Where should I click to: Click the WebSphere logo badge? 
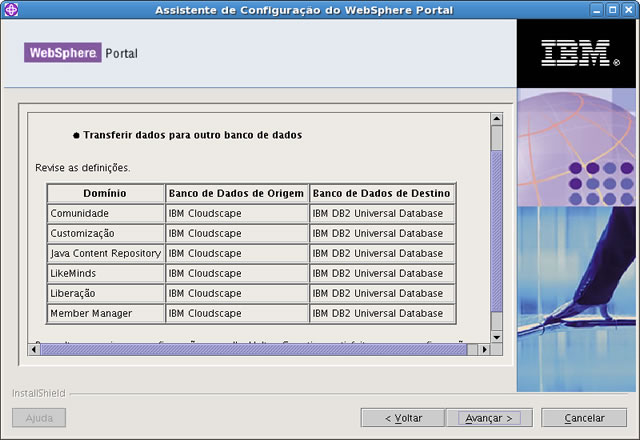(62, 53)
